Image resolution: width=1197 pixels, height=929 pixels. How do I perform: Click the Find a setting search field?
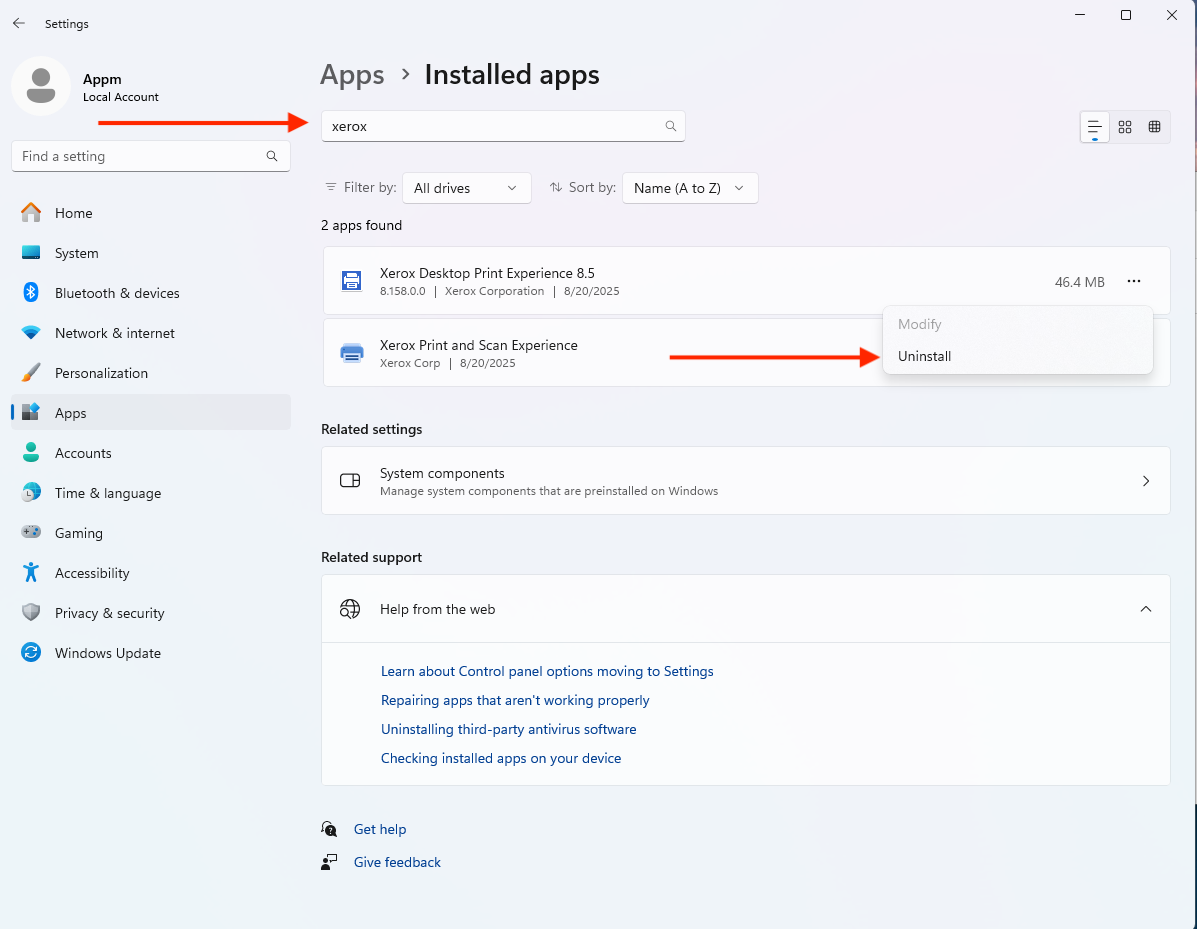(140, 156)
